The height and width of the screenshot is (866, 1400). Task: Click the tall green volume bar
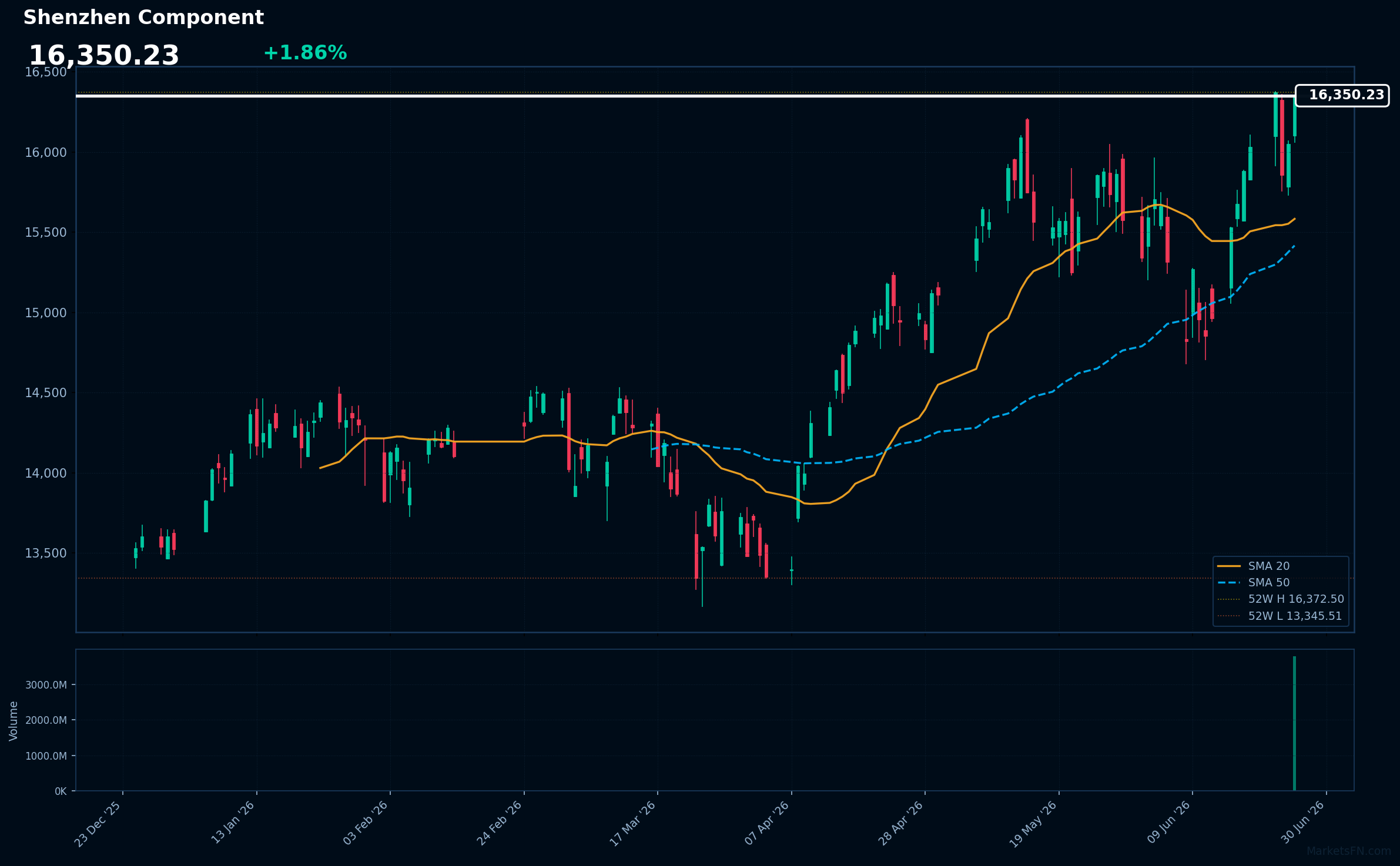point(1294,723)
